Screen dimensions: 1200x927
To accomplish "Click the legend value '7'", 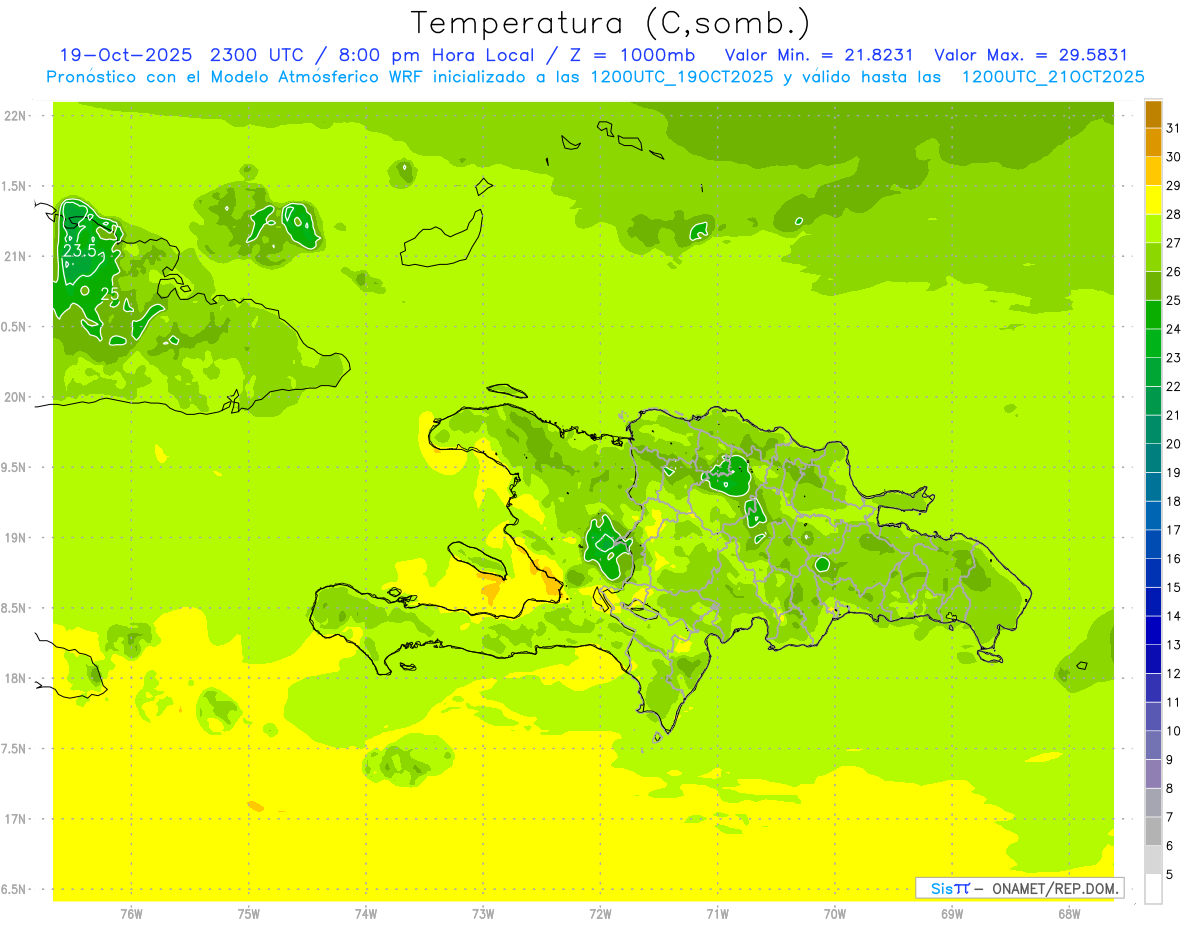I will click(1170, 818).
